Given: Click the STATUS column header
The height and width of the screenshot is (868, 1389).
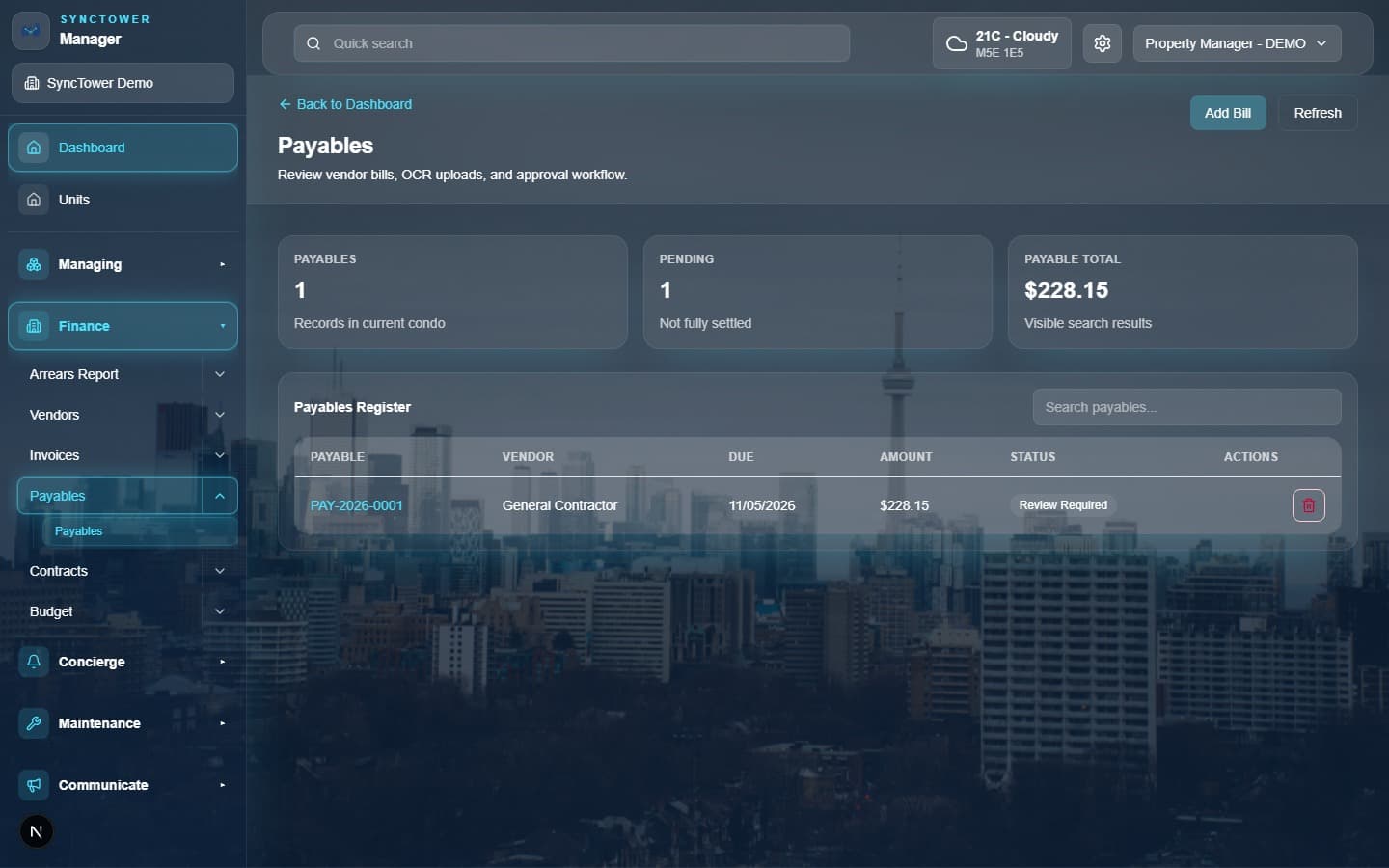Looking at the screenshot, I should (1033, 457).
